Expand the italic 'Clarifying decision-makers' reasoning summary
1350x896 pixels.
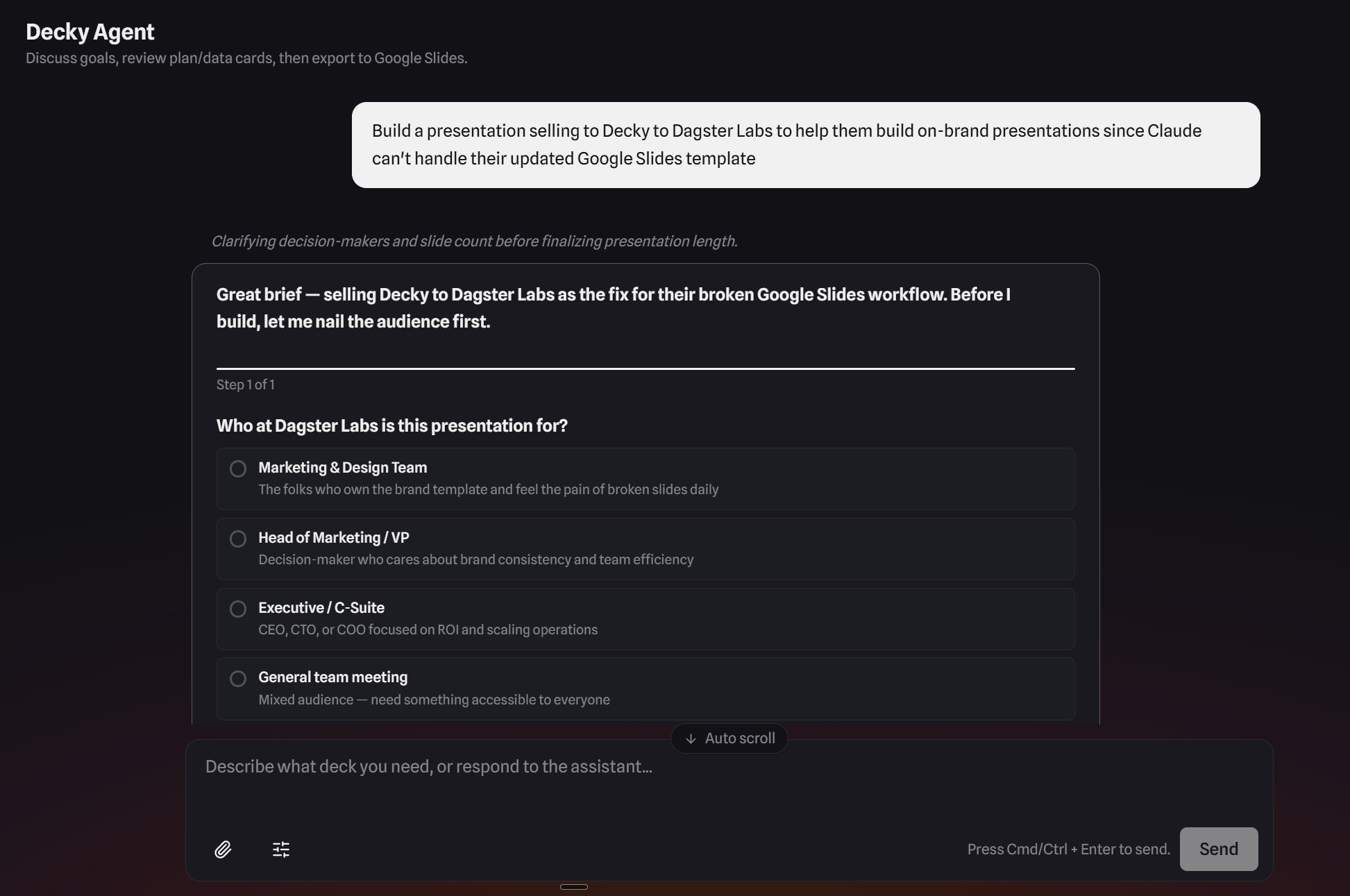[x=474, y=242]
